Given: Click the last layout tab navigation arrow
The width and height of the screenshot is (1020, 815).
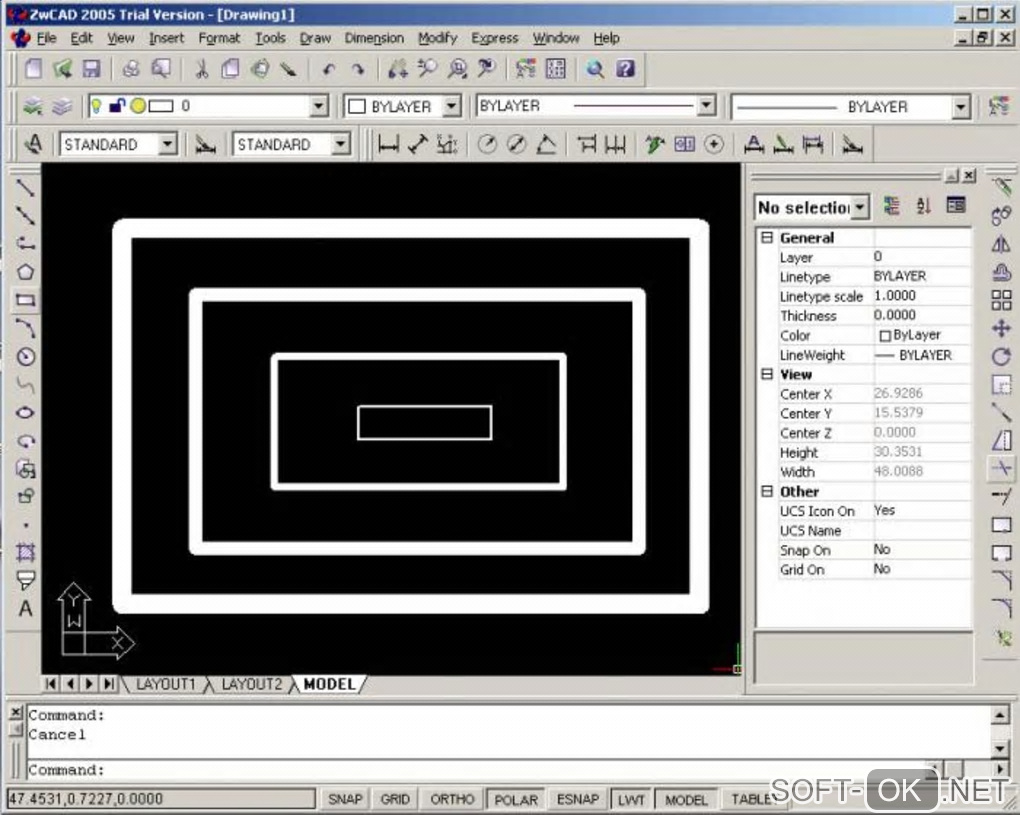Looking at the screenshot, I should (109, 684).
